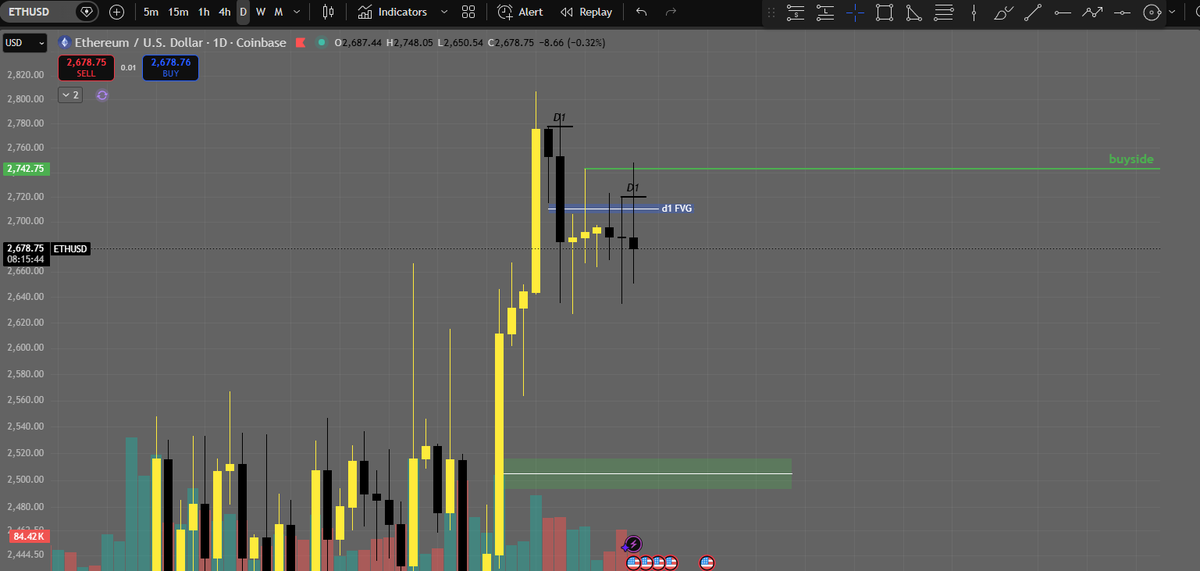Screen dimensions: 1200x571
Task: Open the Indicators dialog
Action: click(x=392, y=12)
